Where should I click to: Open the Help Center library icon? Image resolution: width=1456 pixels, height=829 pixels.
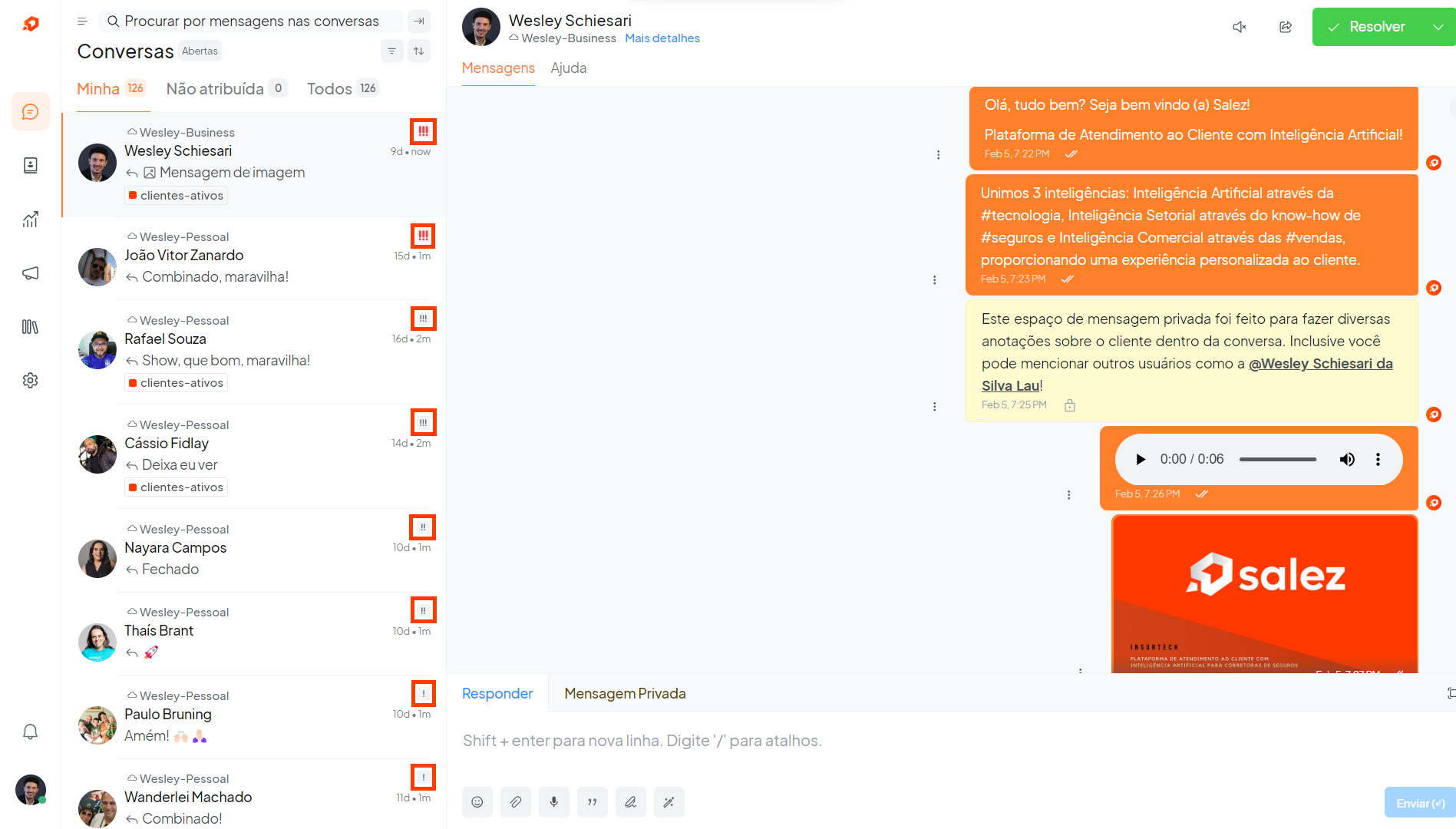click(x=31, y=327)
